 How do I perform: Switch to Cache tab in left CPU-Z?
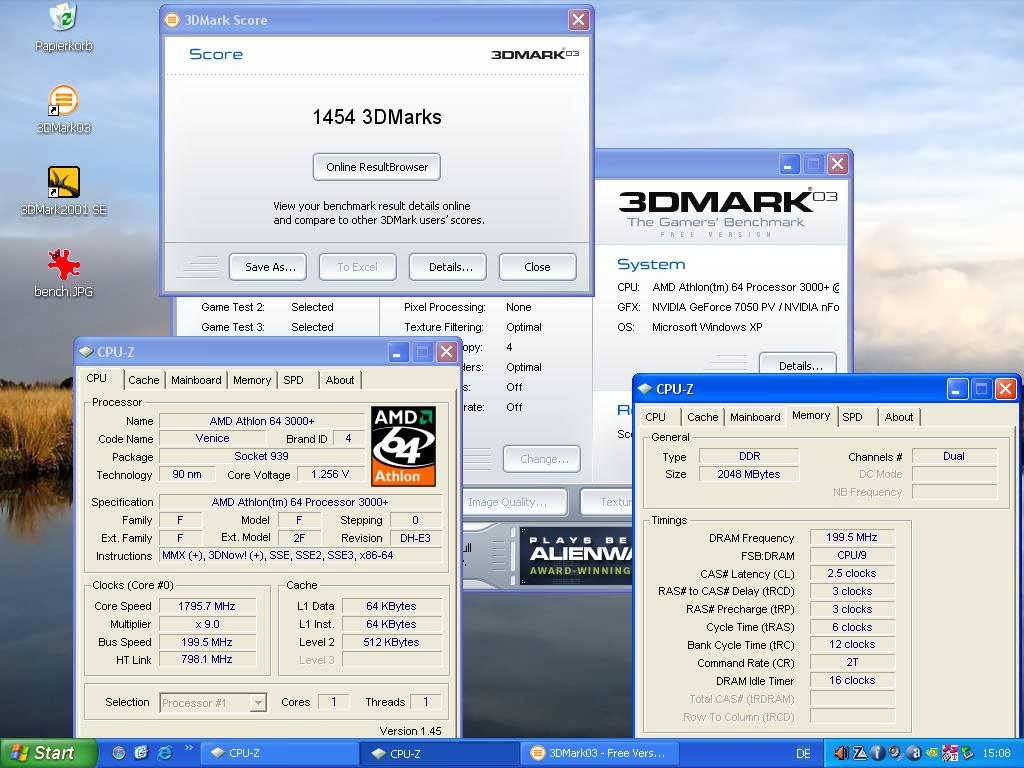coord(144,380)
